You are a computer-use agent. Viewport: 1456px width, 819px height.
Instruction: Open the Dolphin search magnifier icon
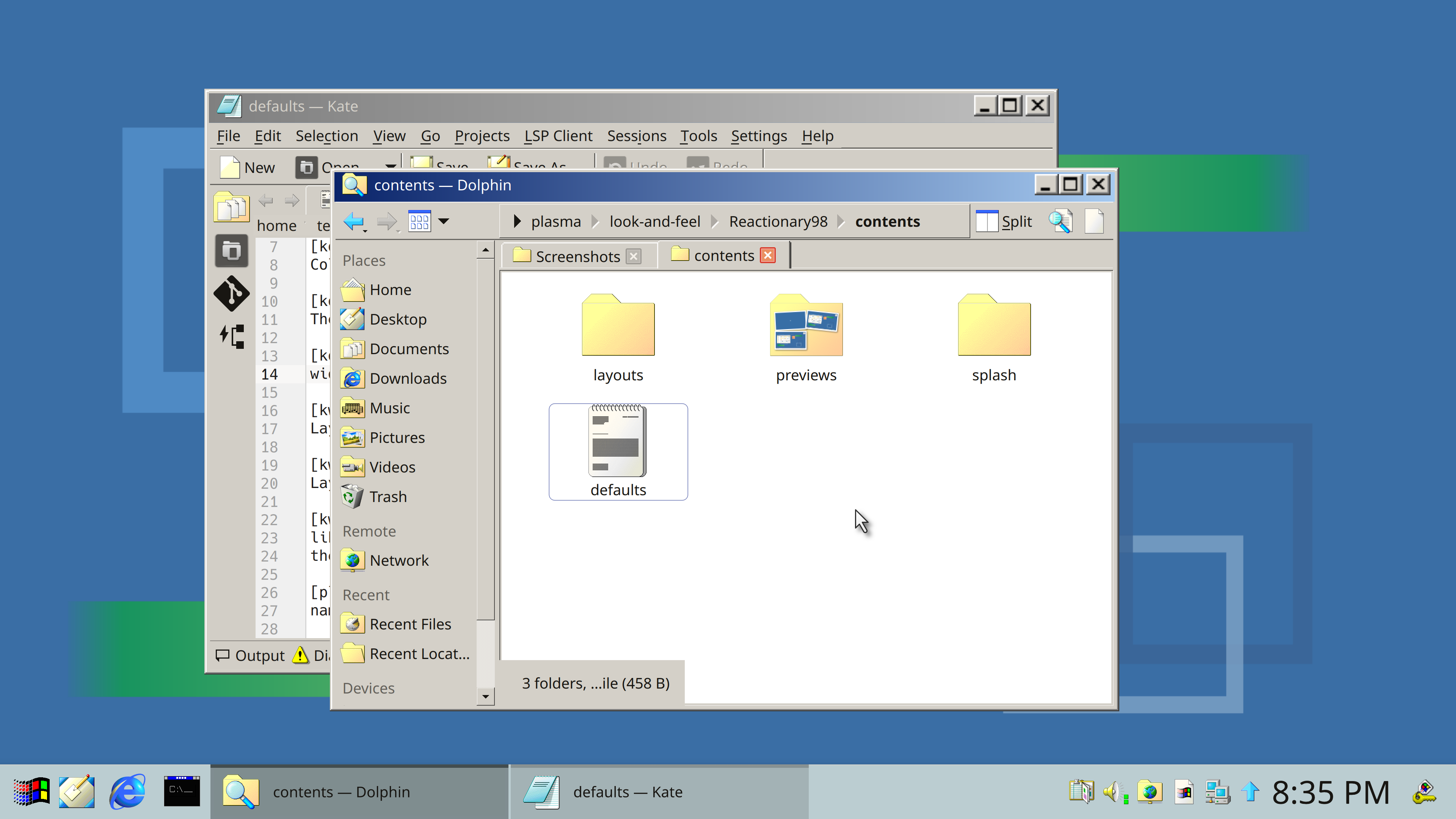(1060, 221)
